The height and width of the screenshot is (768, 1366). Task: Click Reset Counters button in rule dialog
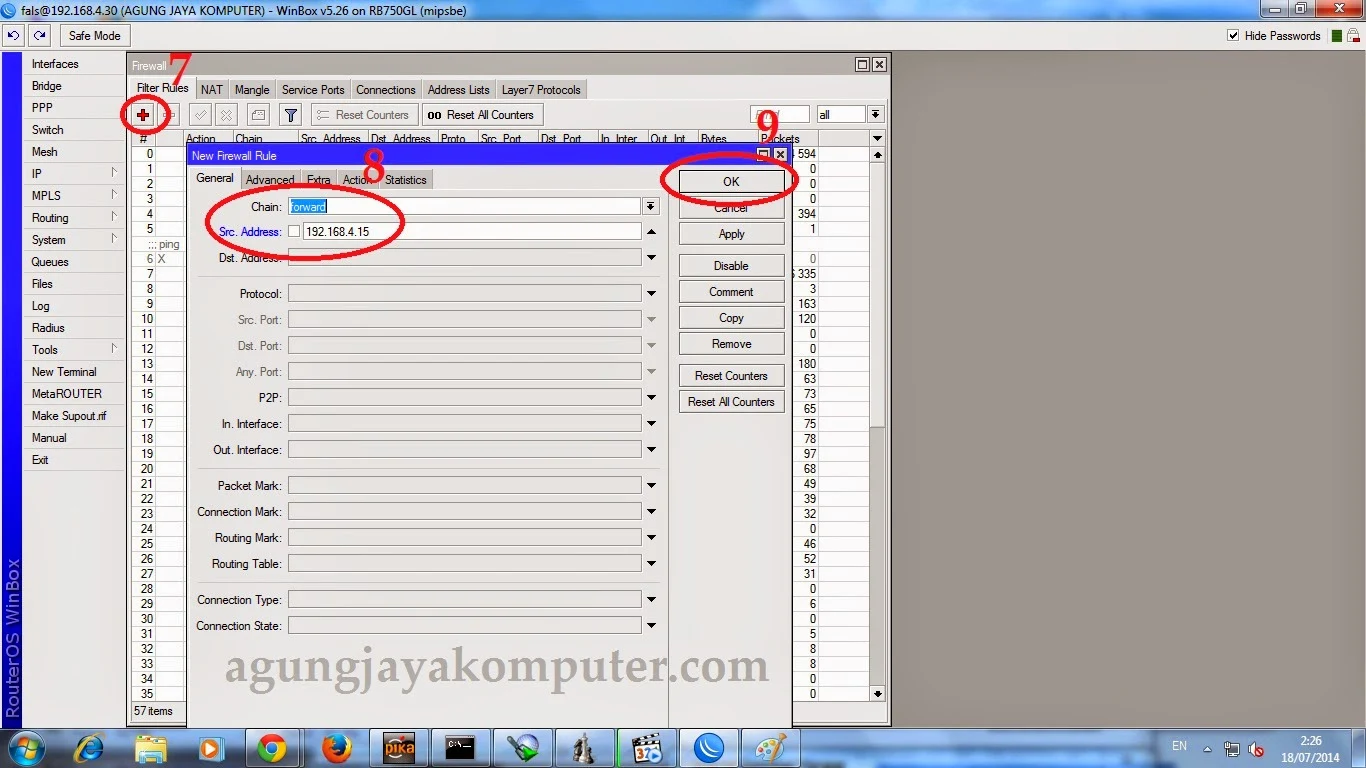(731, 376)
